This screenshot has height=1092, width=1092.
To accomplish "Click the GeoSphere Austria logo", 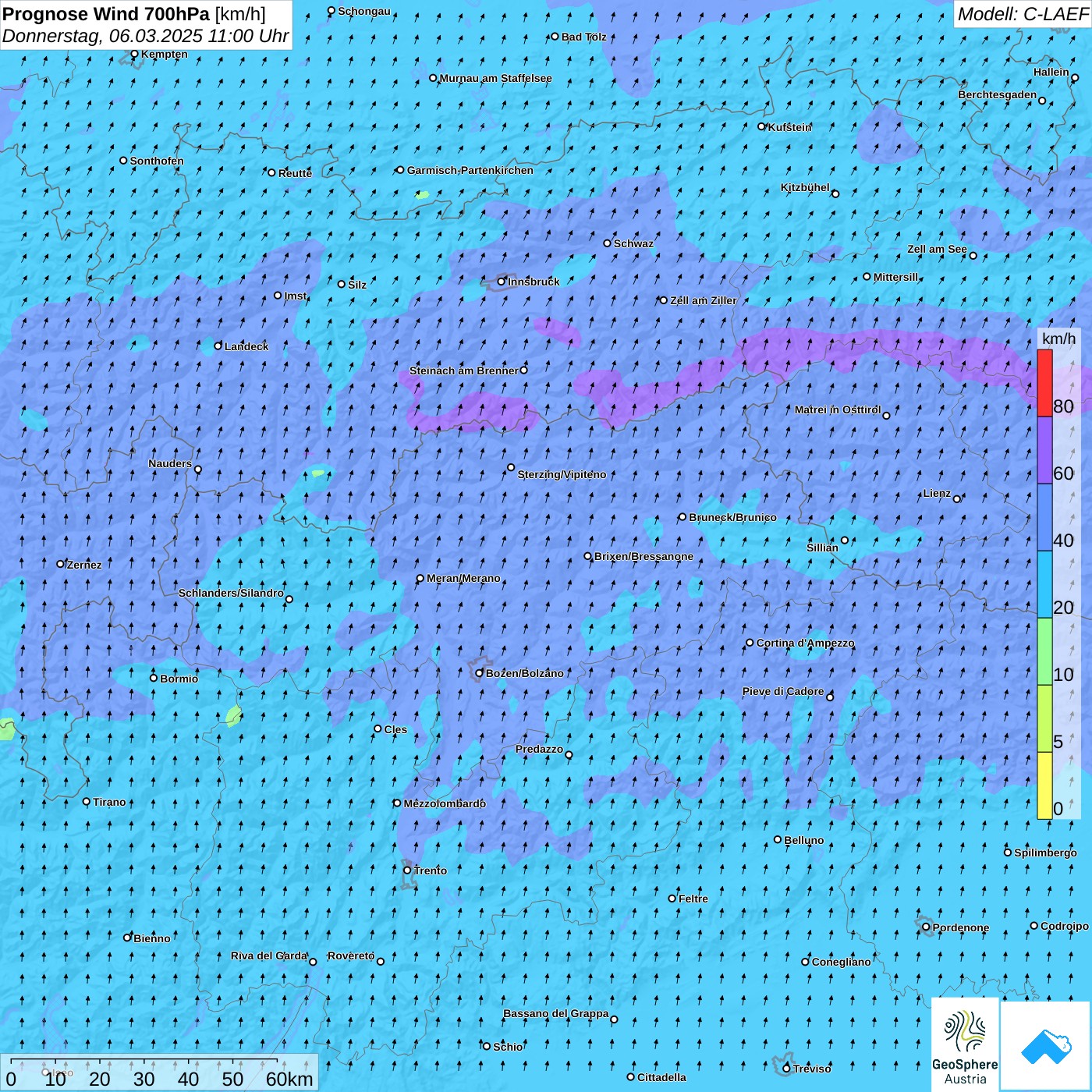I will tap(965, 1044).
